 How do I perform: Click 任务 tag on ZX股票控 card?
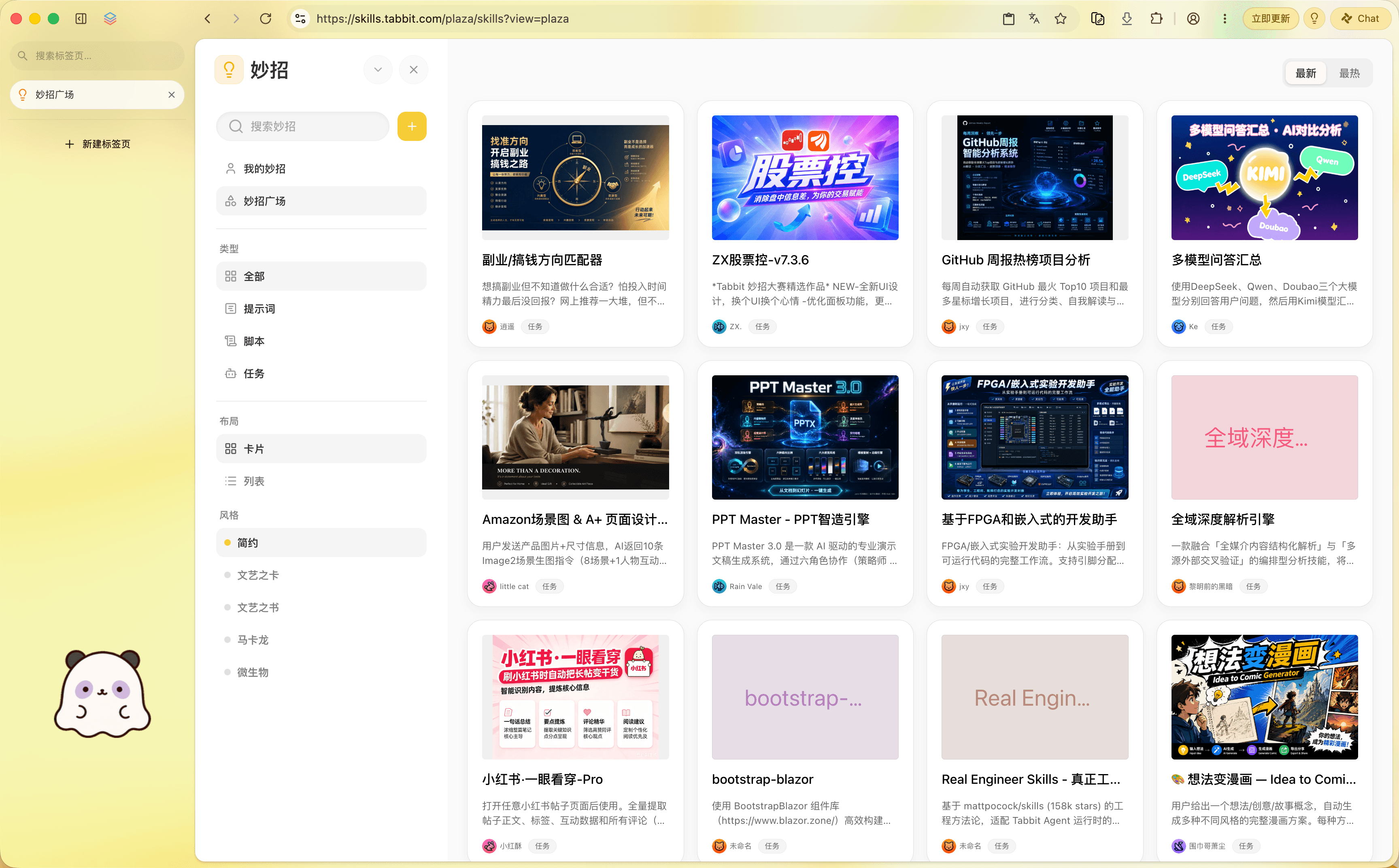pos(763,327)
